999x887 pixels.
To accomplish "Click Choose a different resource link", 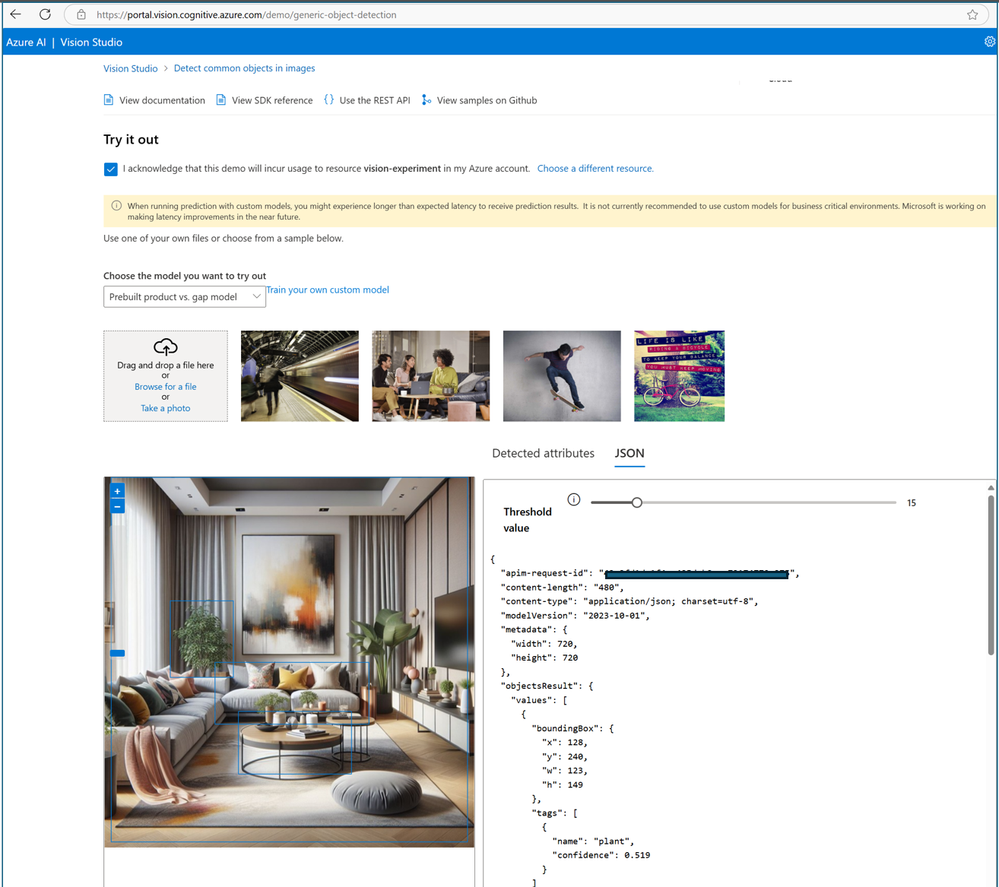I will (x=595, y=168).
